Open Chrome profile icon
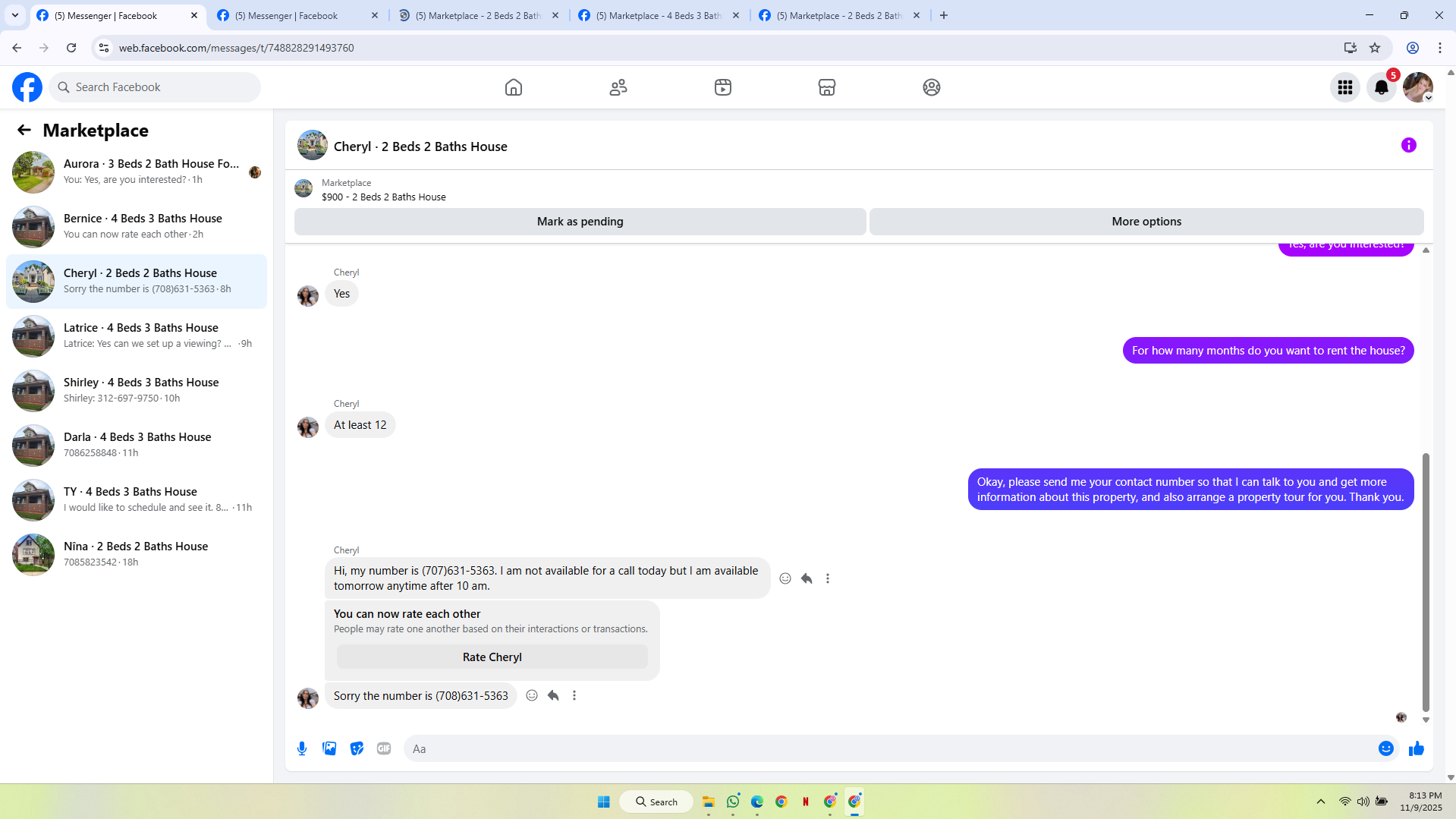Screen dimensions: 1456x819 point(1413,48)
